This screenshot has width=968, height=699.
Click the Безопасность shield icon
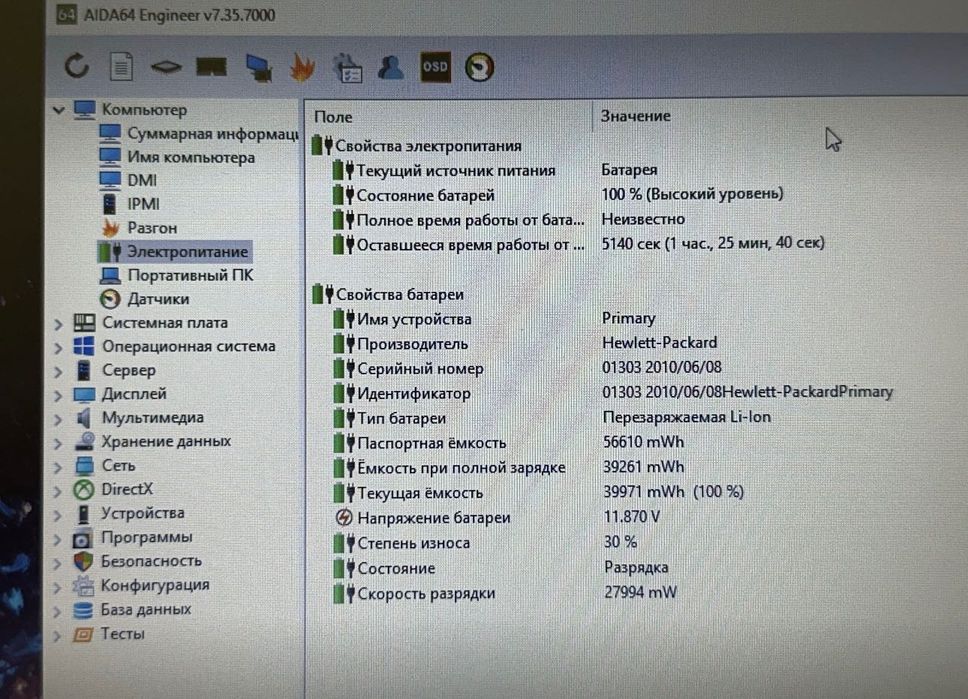click(83, 561)
